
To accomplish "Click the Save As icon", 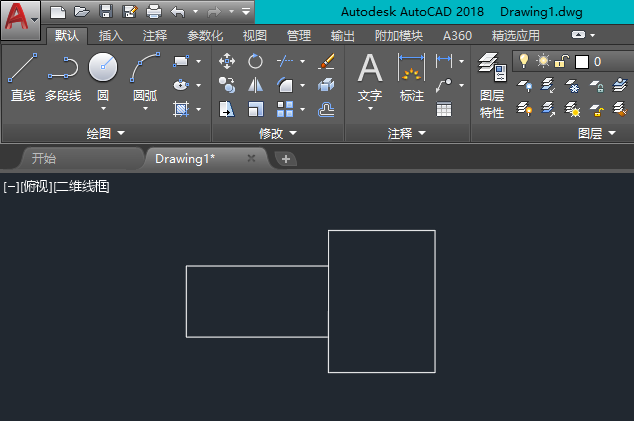I will point(130,12).
